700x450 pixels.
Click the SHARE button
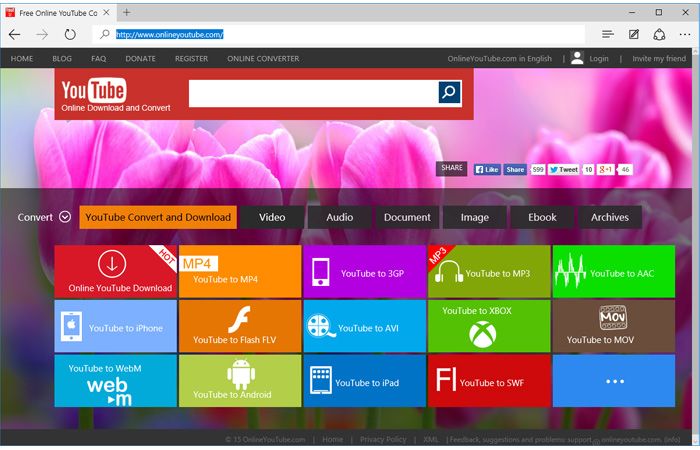(x=452, y=168)
